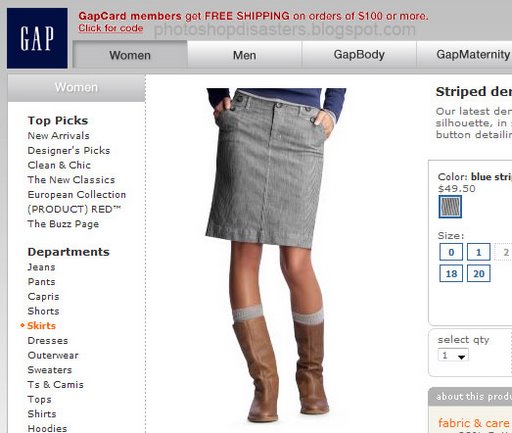The width and height of the screenshot is (512, 433).
Task: Open the Designer's Picks link
Action: tap(69, 150)
